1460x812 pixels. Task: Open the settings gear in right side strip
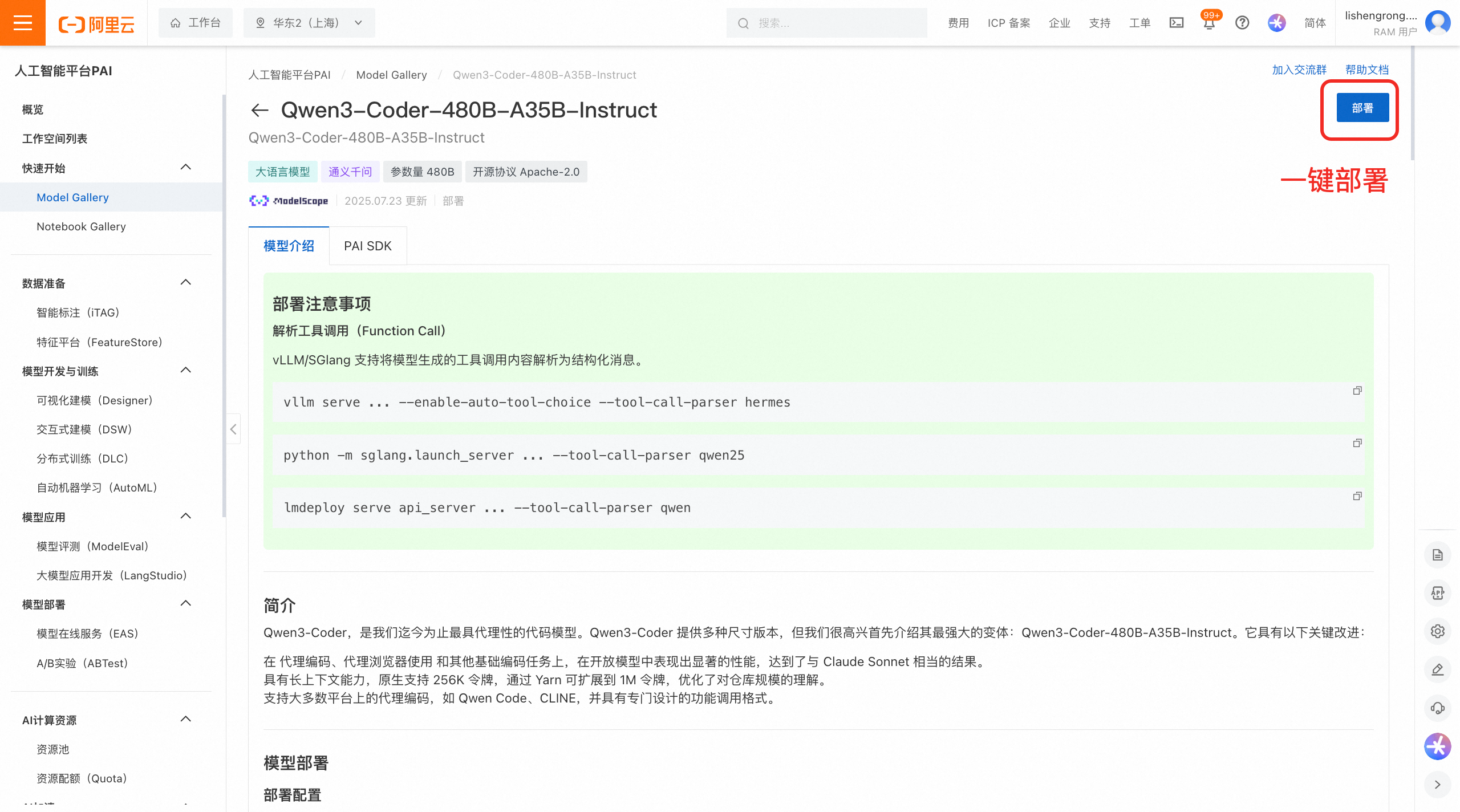pos(1438,631)
